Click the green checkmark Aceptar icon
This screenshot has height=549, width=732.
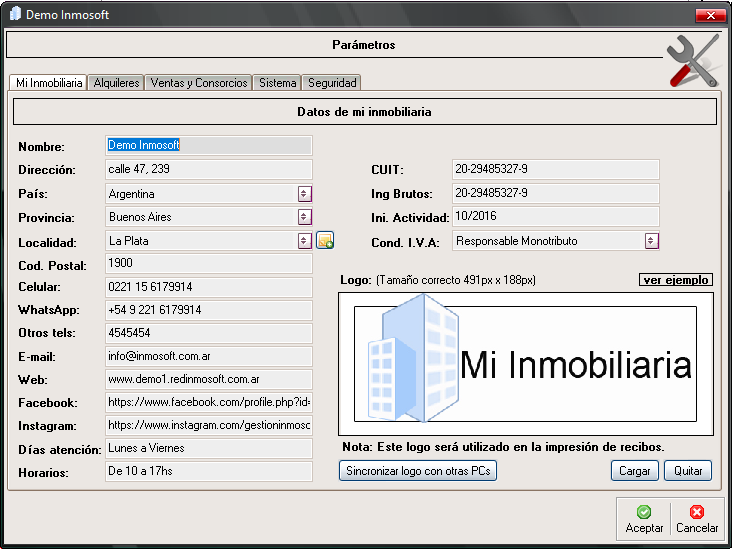644,512
